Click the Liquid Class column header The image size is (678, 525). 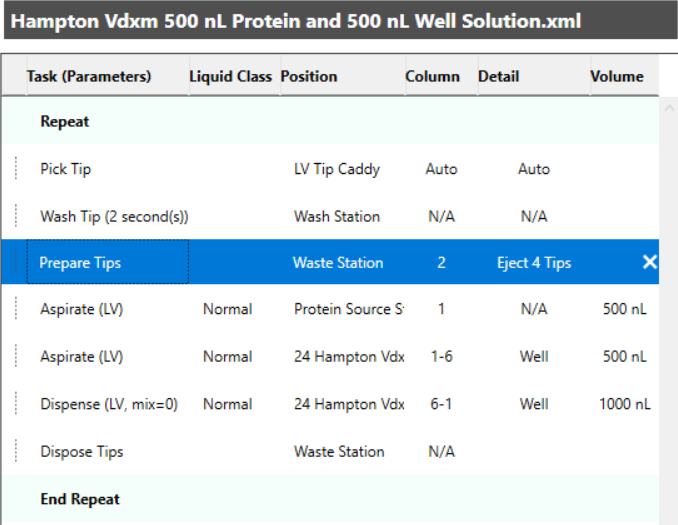(x=230, y=76)
